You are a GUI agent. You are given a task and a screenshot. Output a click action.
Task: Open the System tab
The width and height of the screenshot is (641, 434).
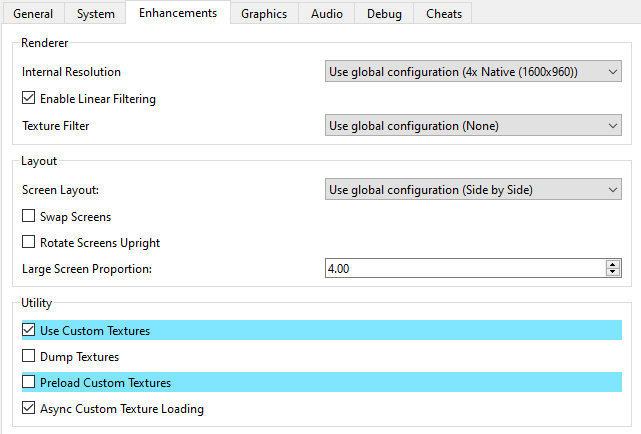pos(95,13)
